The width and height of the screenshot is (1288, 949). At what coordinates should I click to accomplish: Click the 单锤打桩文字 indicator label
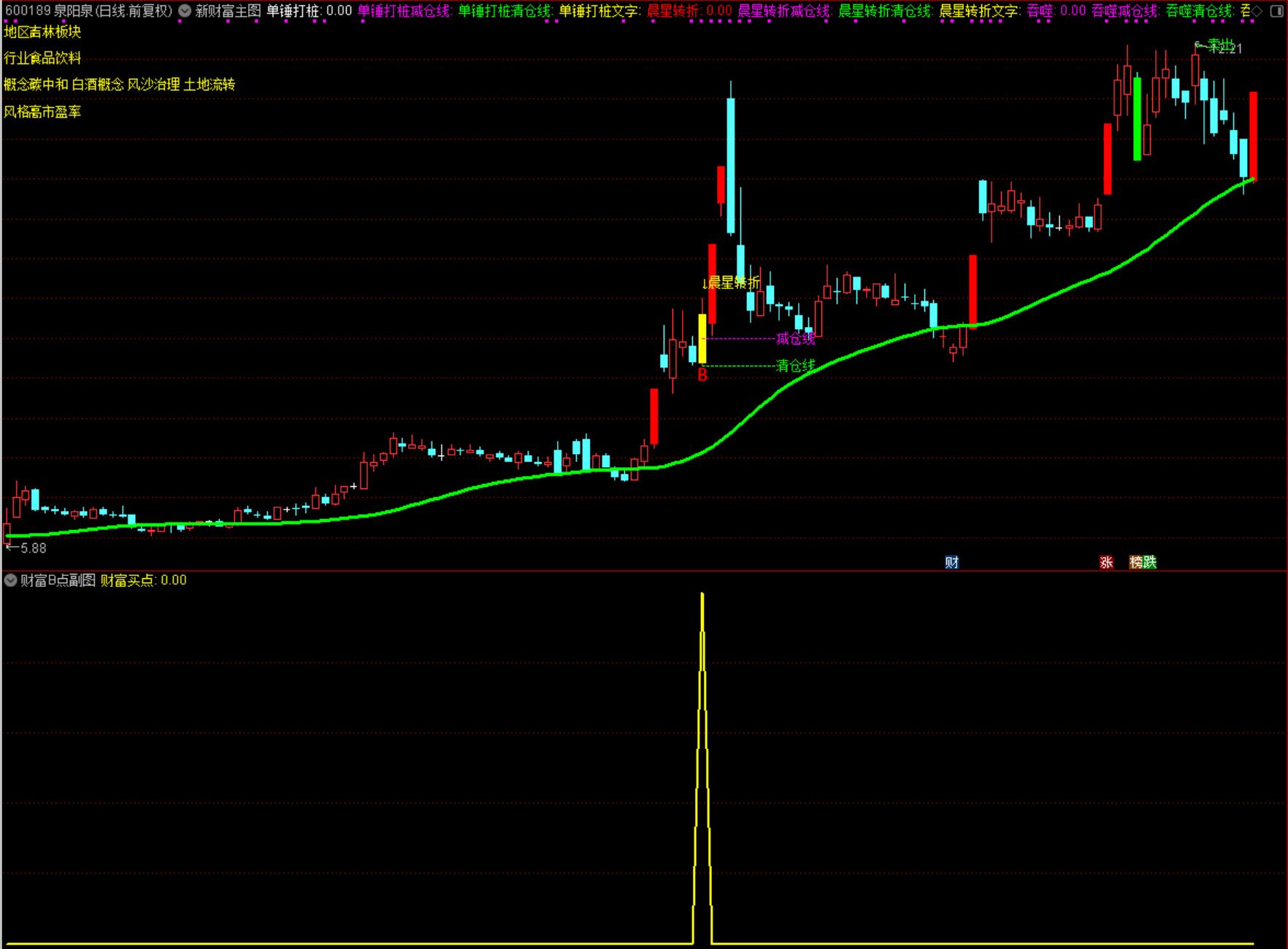click(x=599, y=11)
